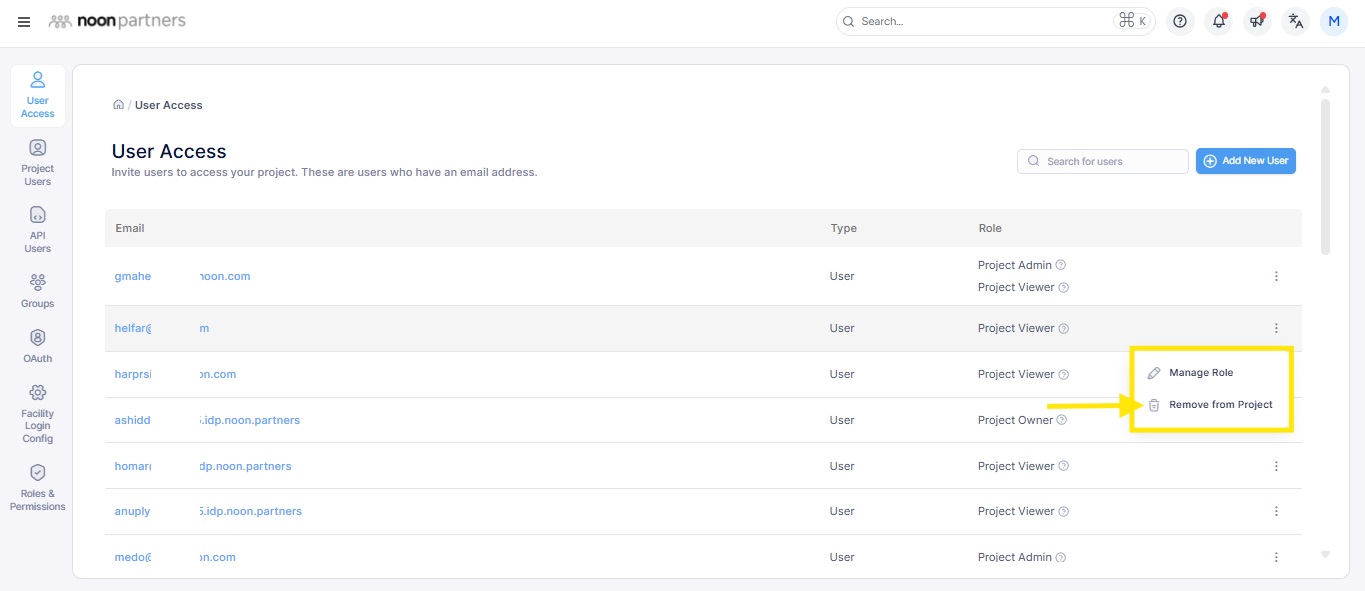1365x591 pixels.
Task: Expand actions menu for medo user row
Action: click(1276, 557)
